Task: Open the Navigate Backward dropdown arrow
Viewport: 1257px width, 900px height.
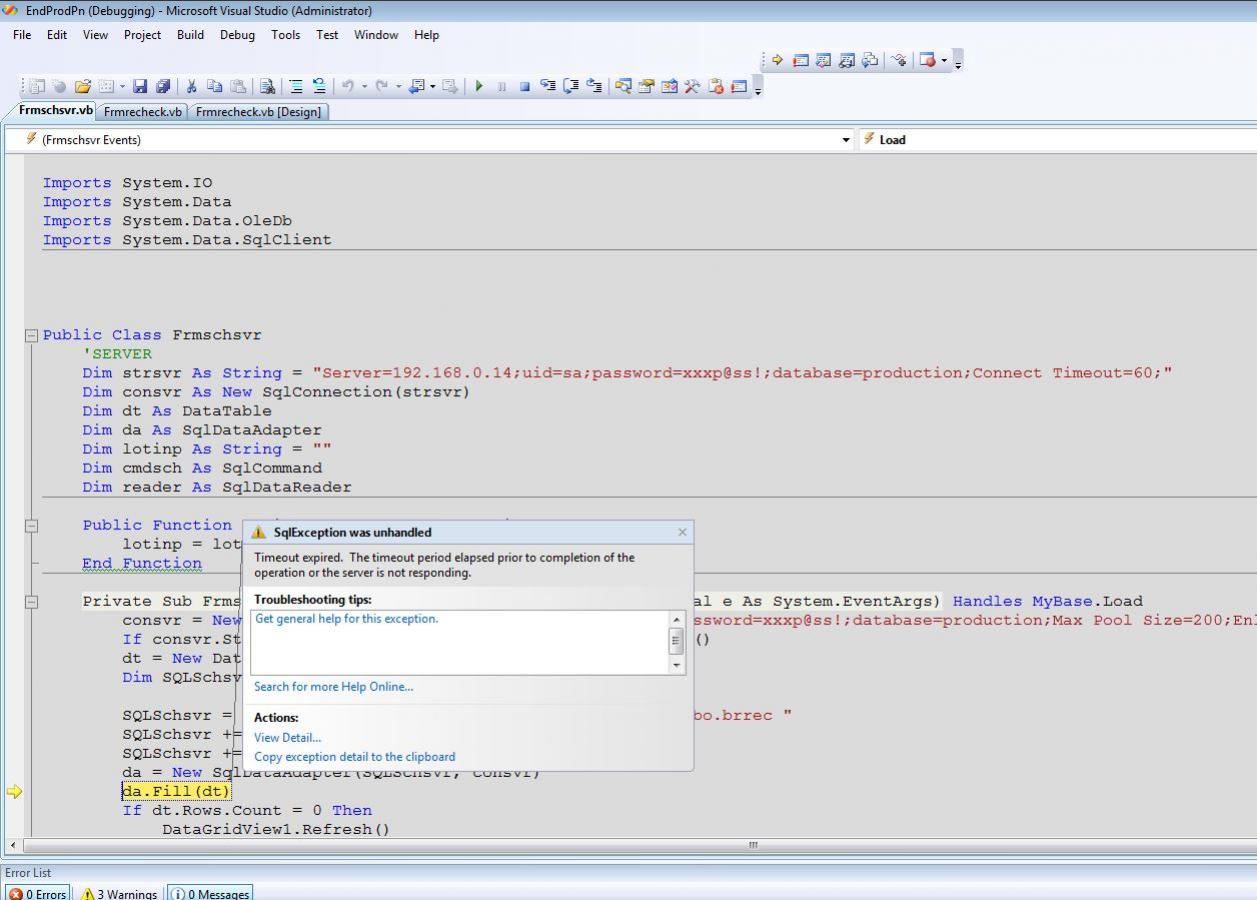Action: (x=432, y=86)
